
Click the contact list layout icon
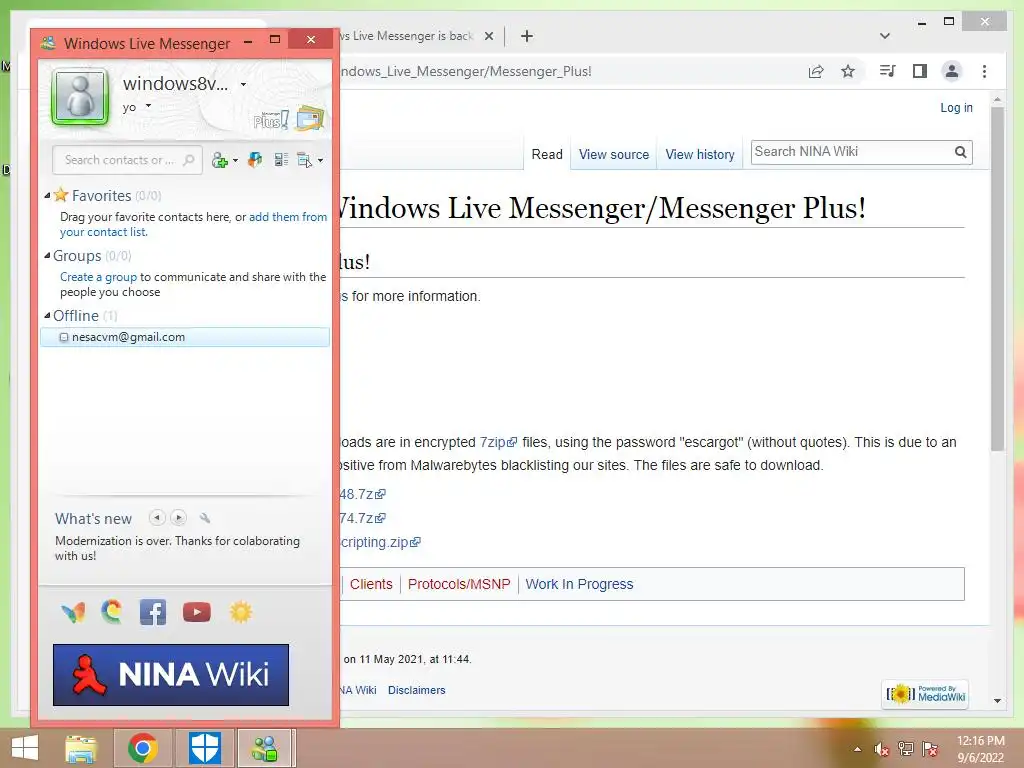[281, 159]
